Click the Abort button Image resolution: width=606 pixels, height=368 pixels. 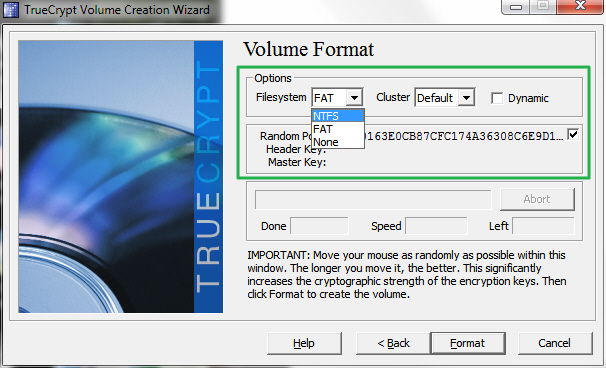point(537,199)
